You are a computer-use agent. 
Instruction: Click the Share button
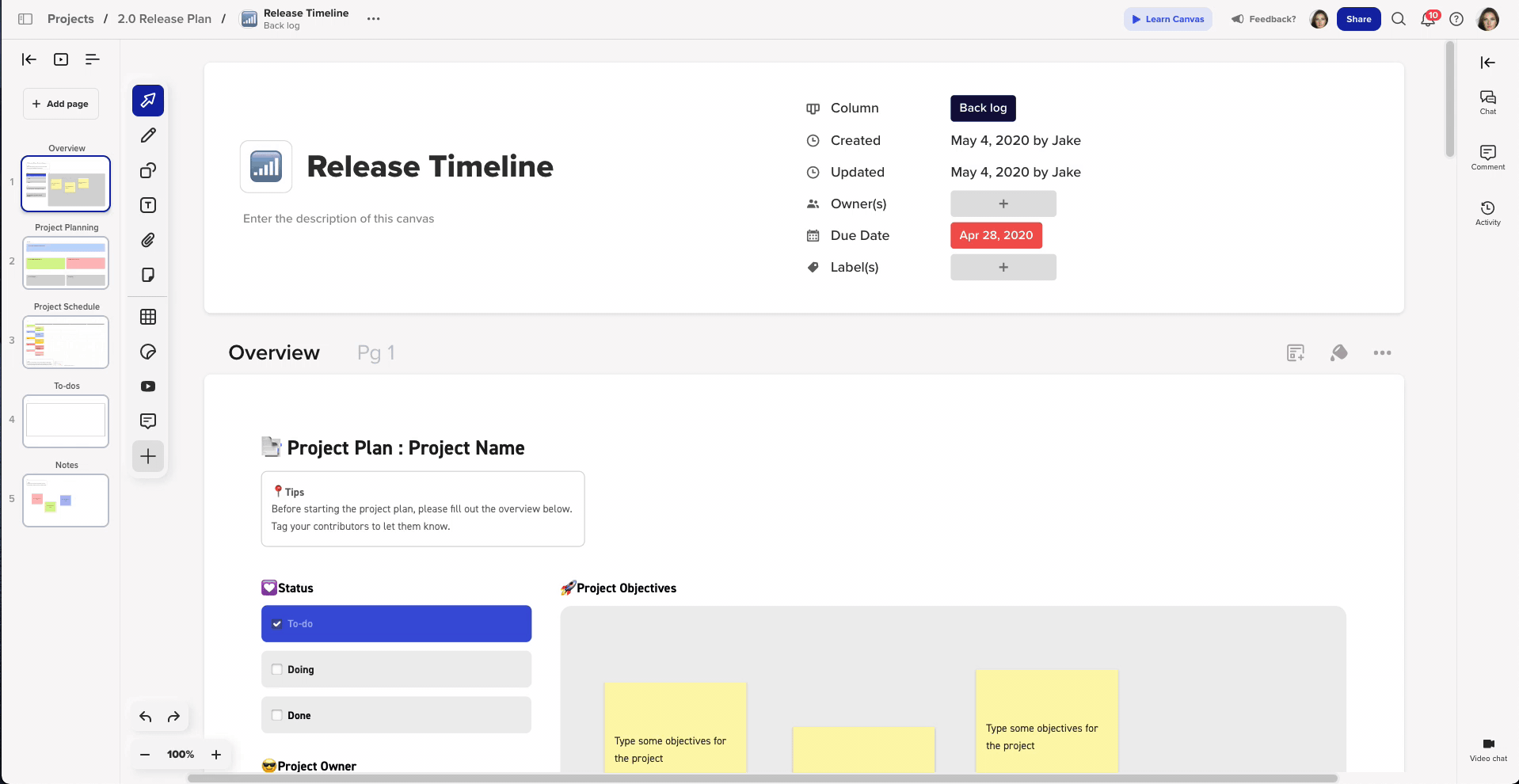1357,19
